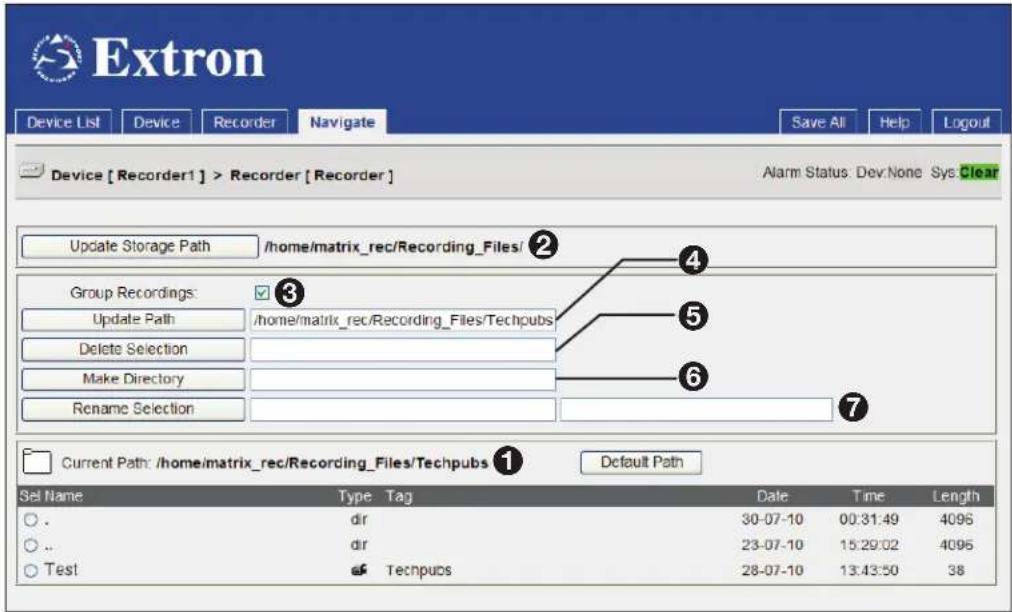Open the Recorder tab
The image size is (1012, 612).
click(x=245, y=122)
